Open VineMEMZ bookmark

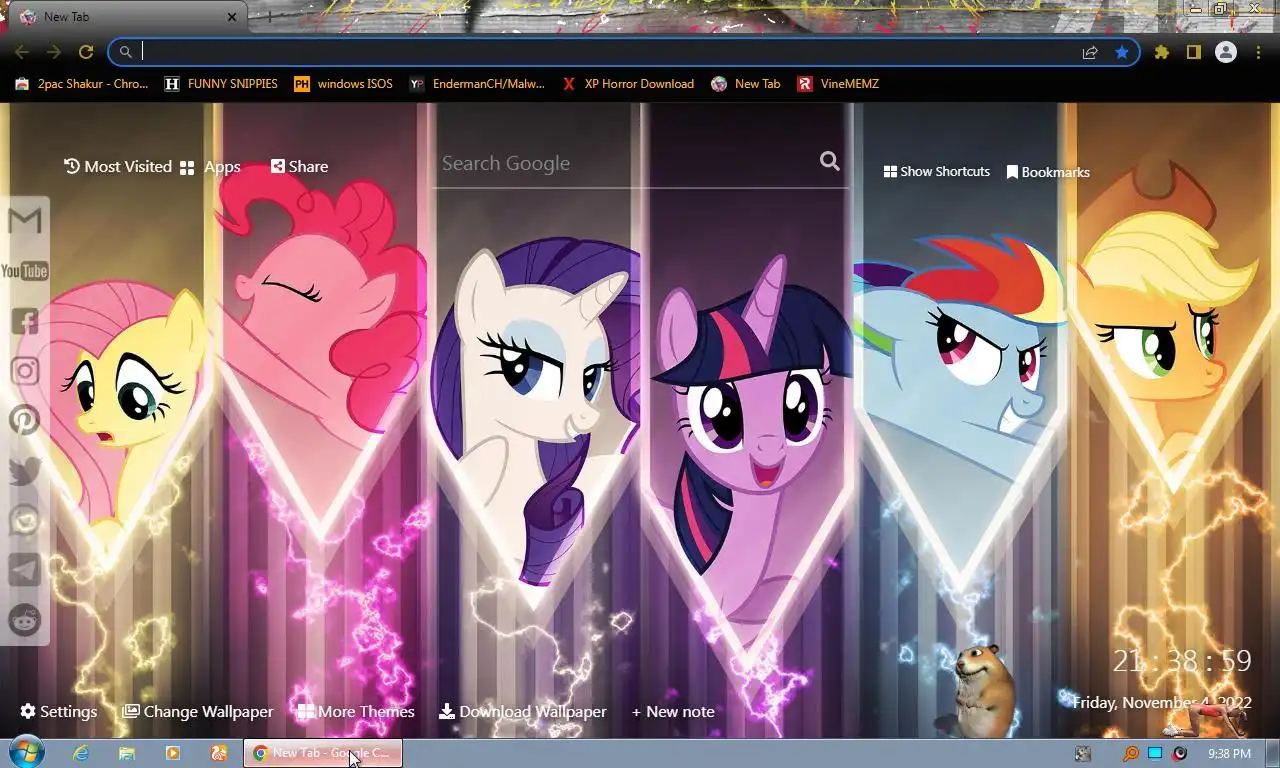click(x=838, y=84)
